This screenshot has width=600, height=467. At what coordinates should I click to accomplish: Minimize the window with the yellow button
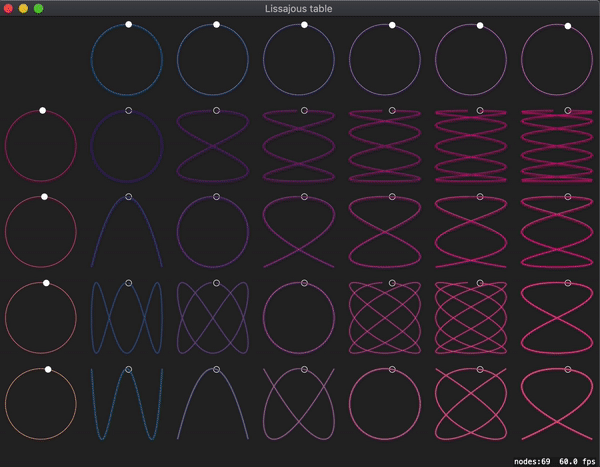click(x=24, y=8)
